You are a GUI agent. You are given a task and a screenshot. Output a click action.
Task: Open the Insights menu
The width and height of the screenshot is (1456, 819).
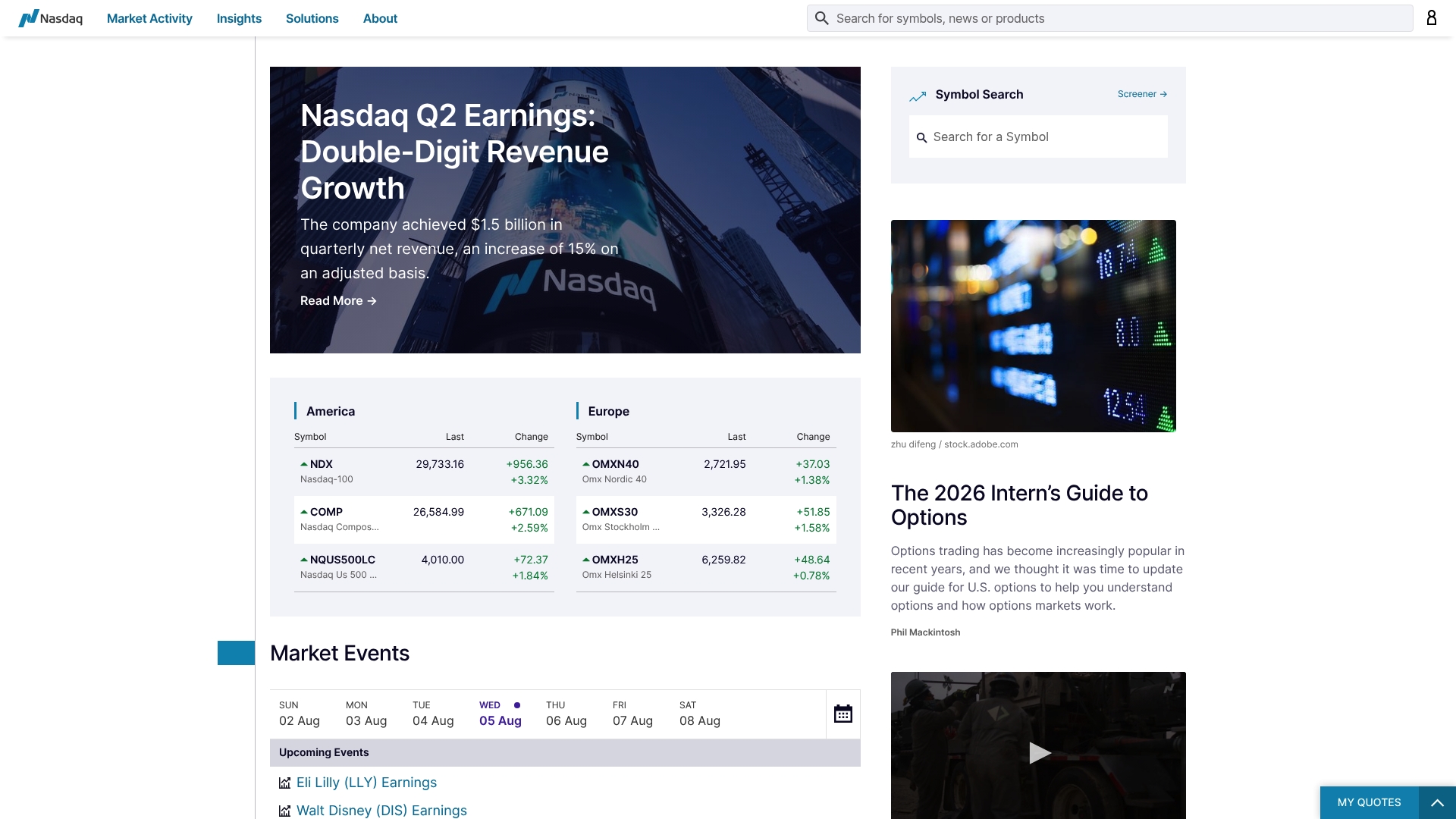tap(239, 18)
